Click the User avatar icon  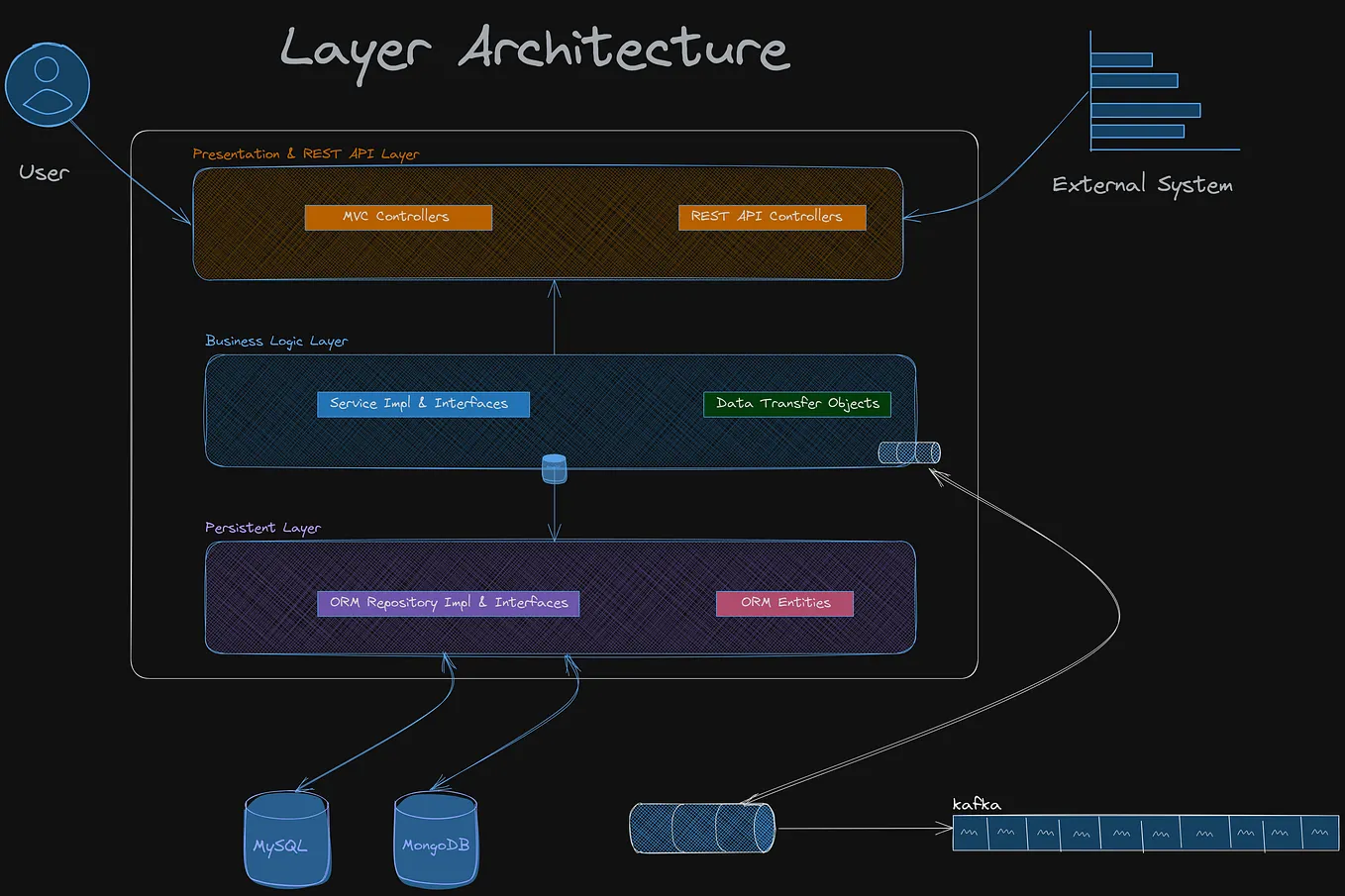[48, 84]
